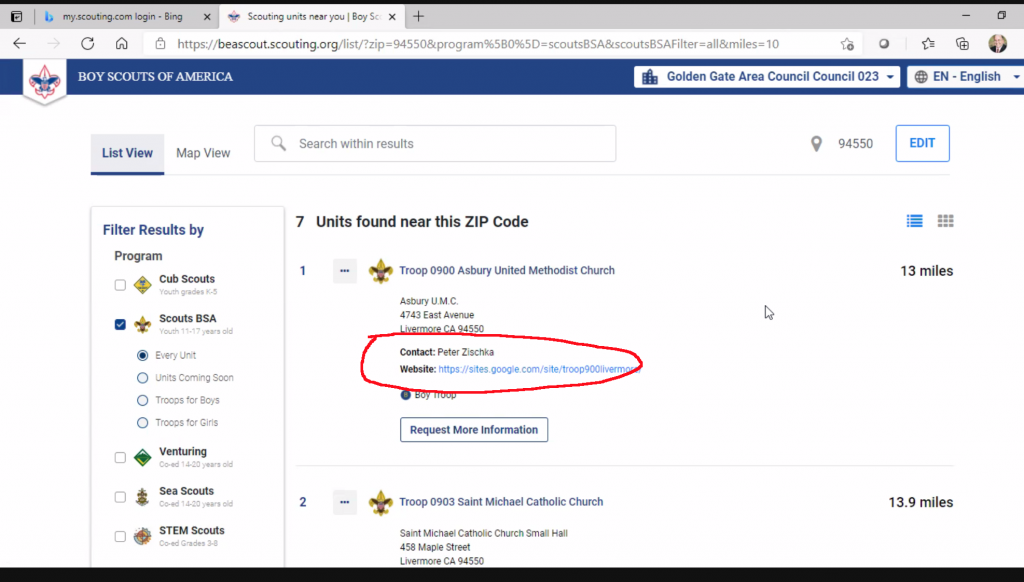Viewport: 1024px width, 582px height.
Task: Uncheck the Scouts BSA checkbox
Action: 120,324
